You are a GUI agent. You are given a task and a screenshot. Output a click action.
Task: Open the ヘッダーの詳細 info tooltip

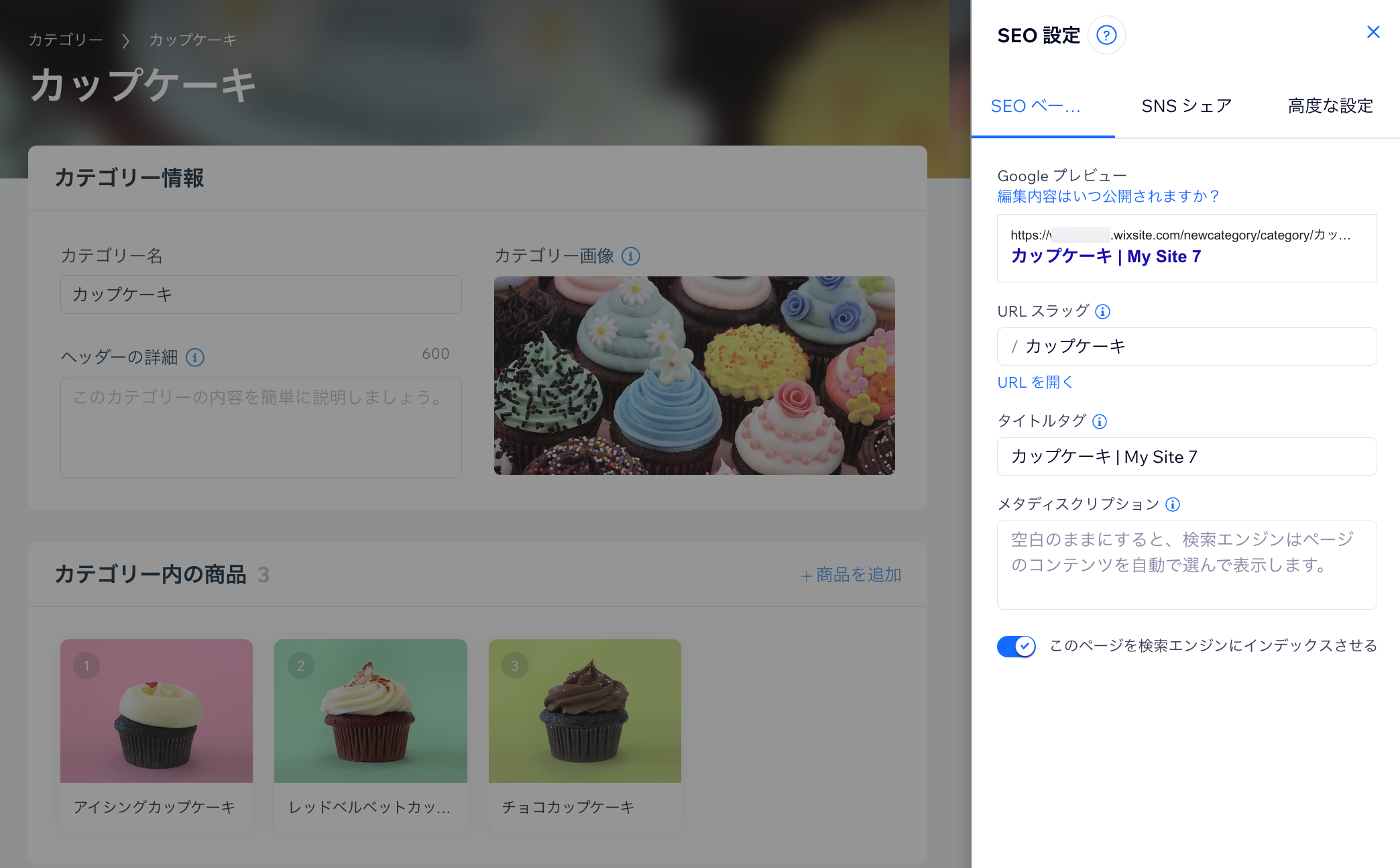pos(194,358)
